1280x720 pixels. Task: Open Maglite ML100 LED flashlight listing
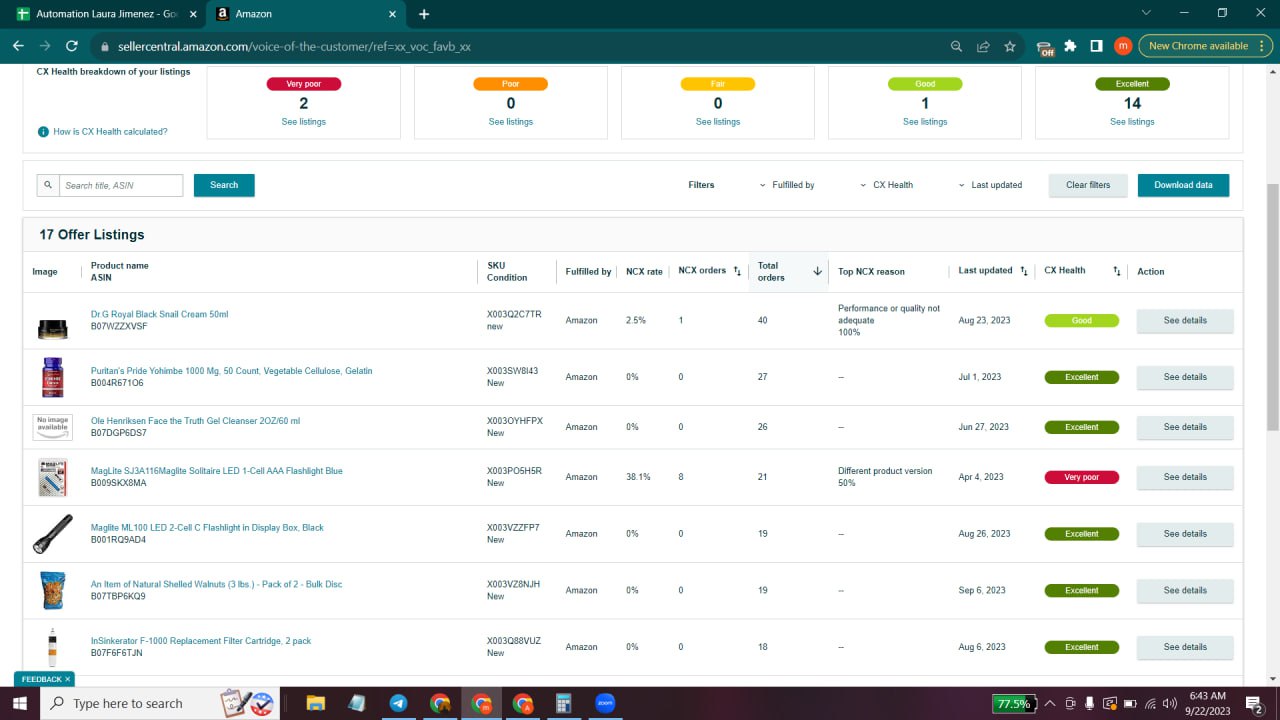(x=207, y=528)
